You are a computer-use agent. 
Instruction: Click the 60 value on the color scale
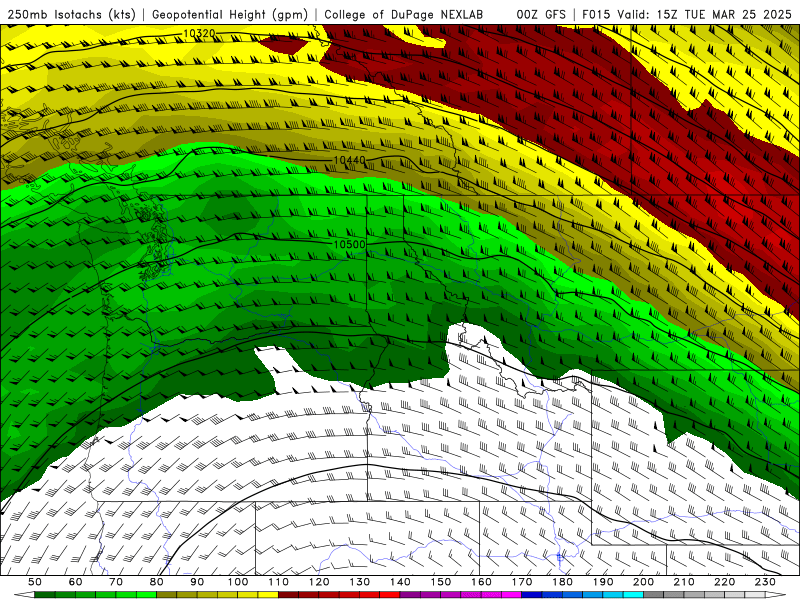click(76, 582)
